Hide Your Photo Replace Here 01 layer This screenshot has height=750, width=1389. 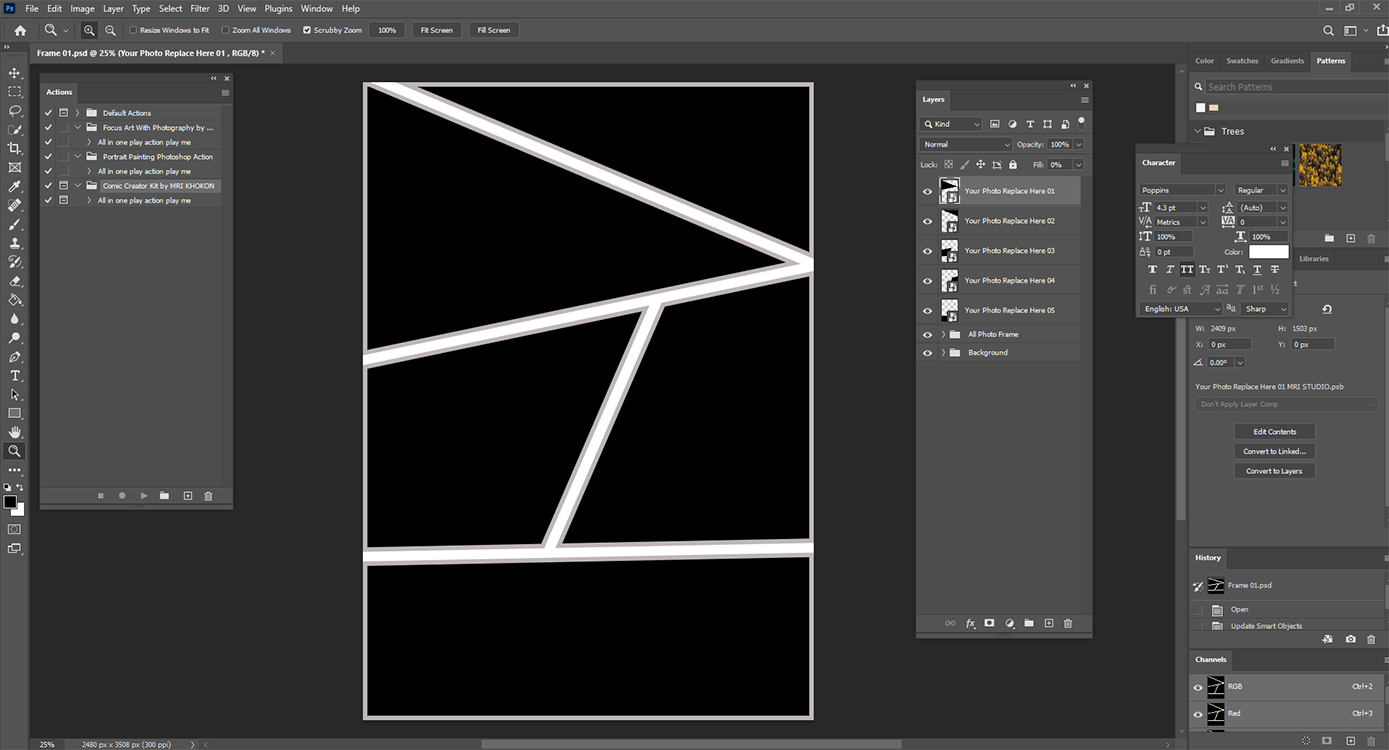pyautogui.click(x=927, y=191)
